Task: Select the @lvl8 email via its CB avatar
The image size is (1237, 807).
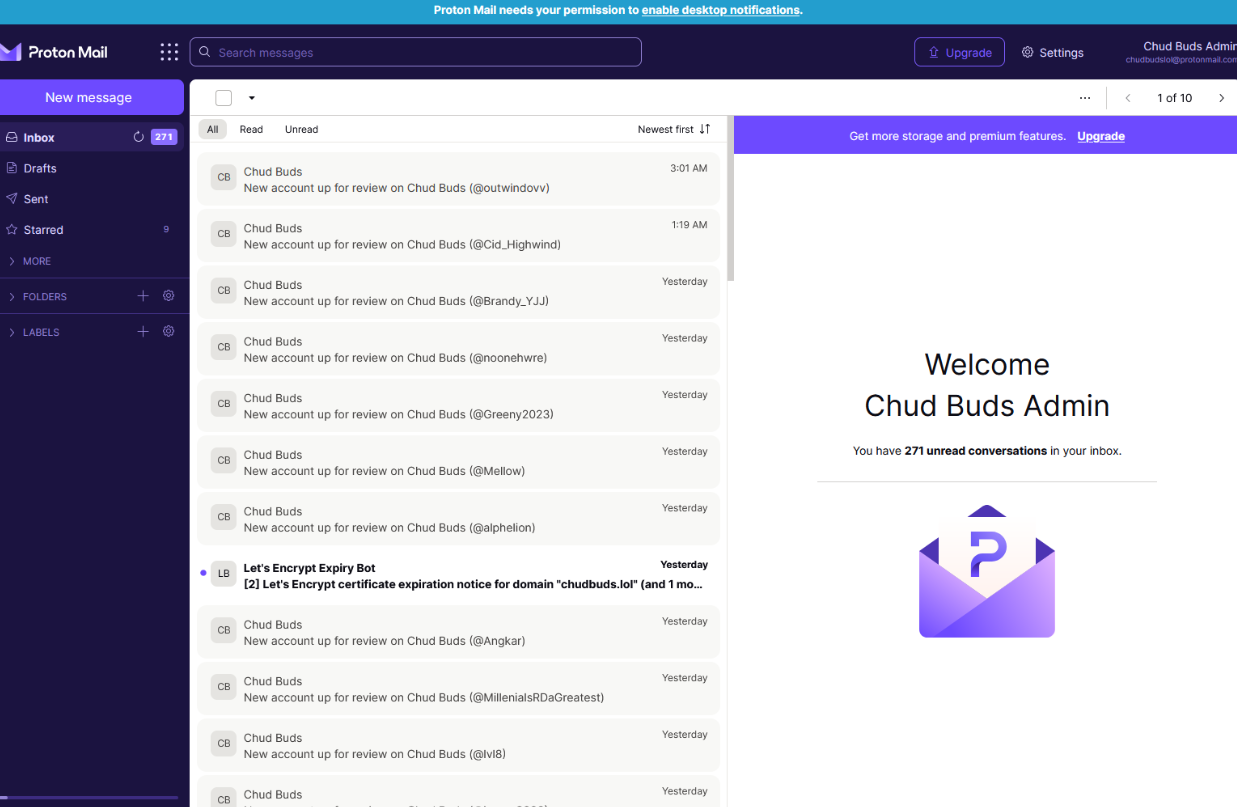Action: [x=224, y=744]
